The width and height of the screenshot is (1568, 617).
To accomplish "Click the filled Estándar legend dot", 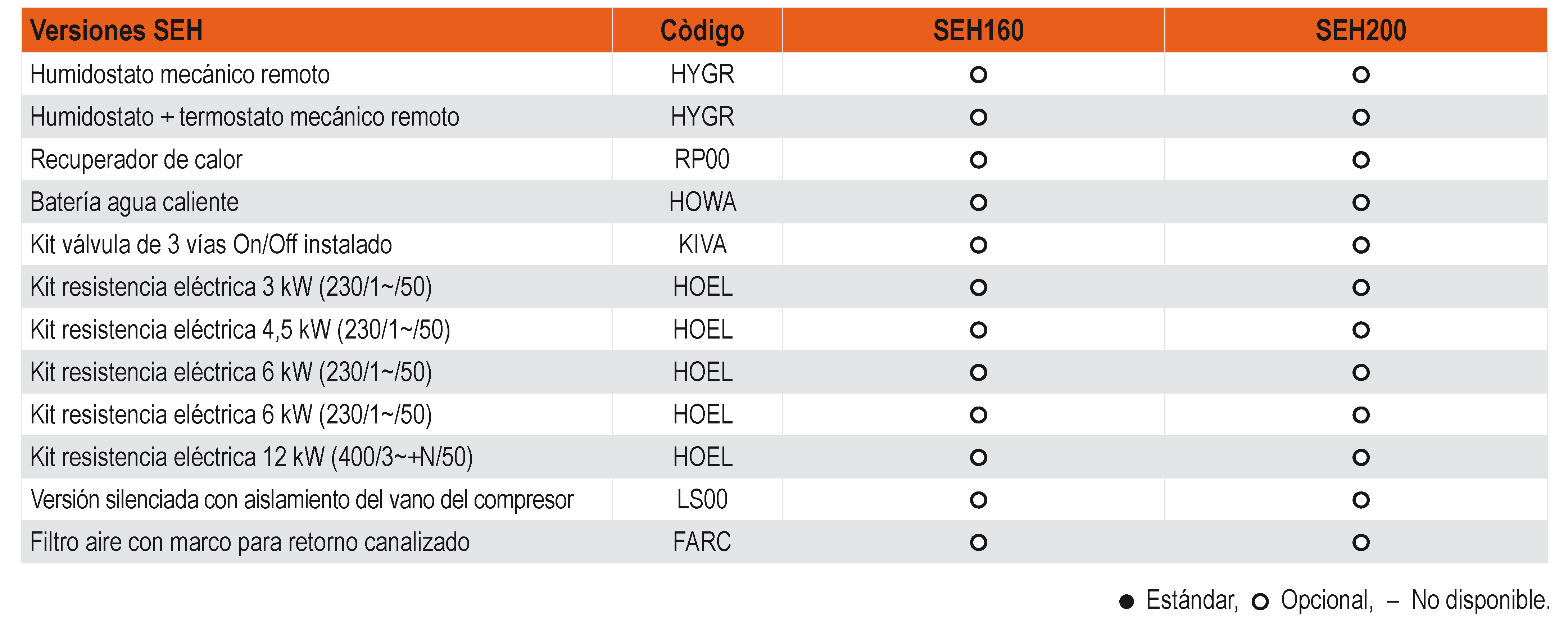I will [x=1127, y=602].
